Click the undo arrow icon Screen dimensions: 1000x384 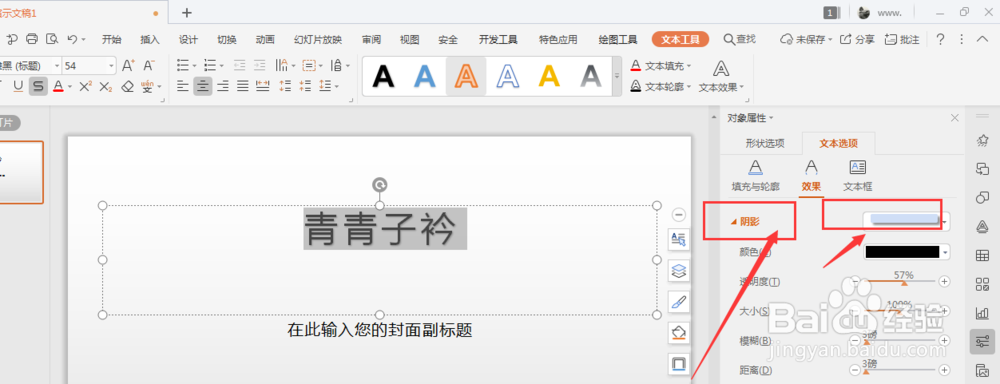tap(72, 40)
